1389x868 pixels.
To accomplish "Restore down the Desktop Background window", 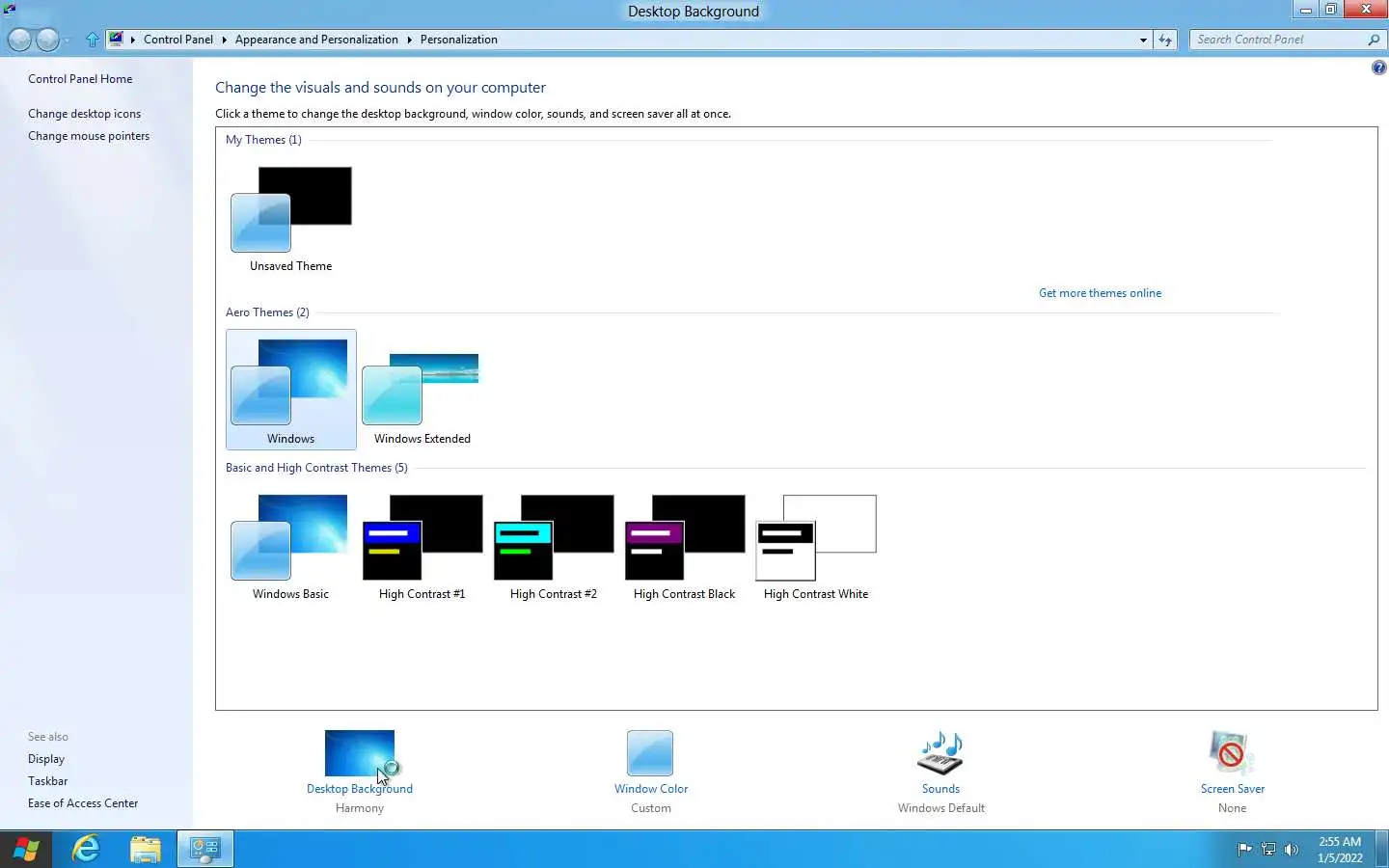I will (x=1331, y=10).
